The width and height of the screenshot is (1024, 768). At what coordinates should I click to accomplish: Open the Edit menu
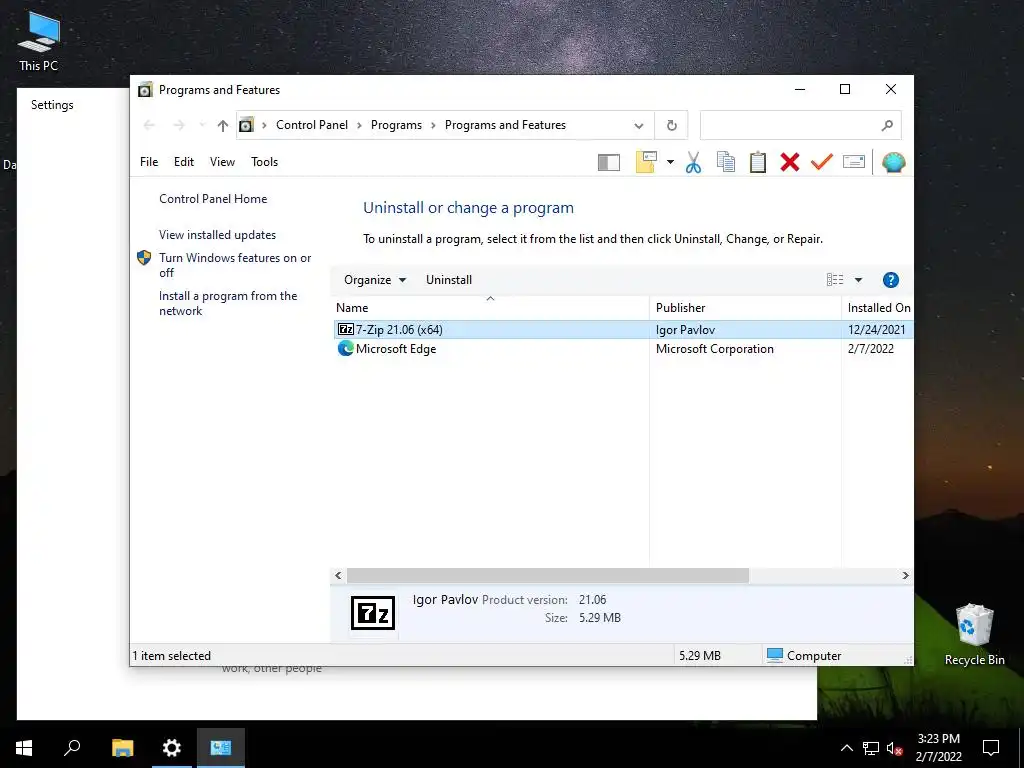184,162
